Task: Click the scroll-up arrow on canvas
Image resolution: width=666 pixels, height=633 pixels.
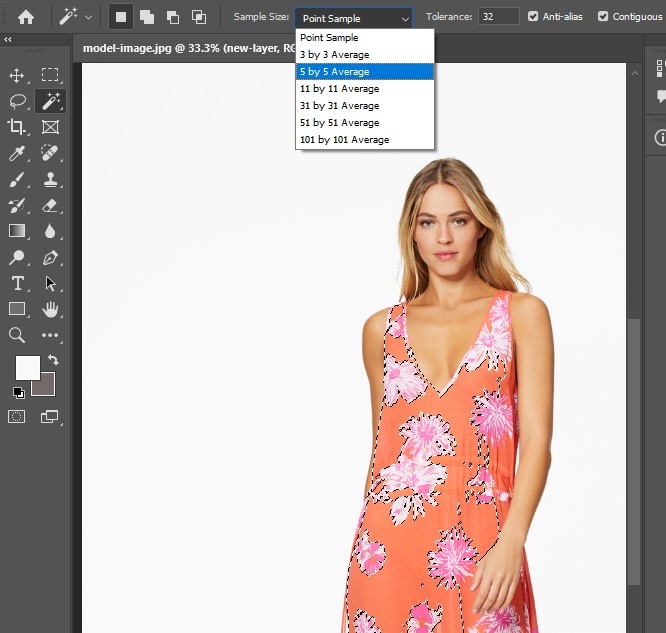Action: [635, 73]
